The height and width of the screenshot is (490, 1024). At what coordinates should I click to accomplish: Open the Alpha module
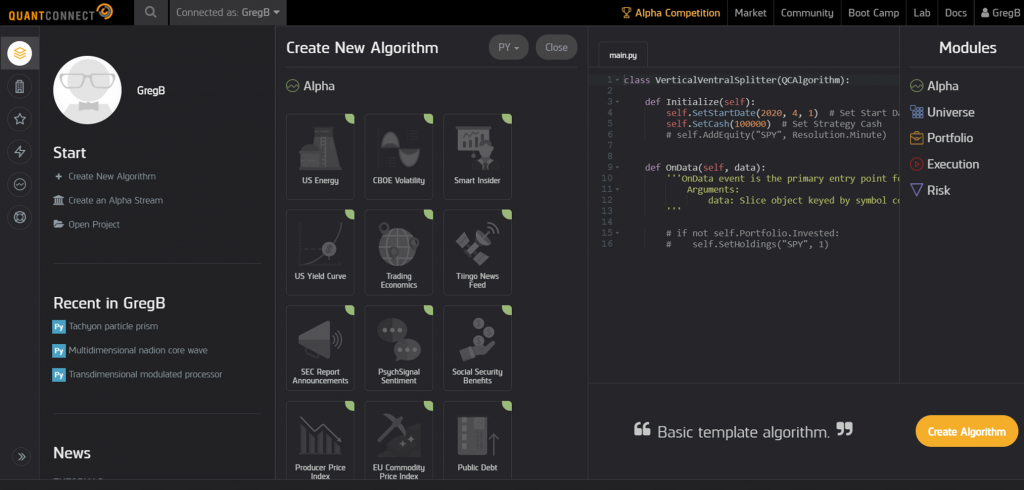(x=935, y=86)
